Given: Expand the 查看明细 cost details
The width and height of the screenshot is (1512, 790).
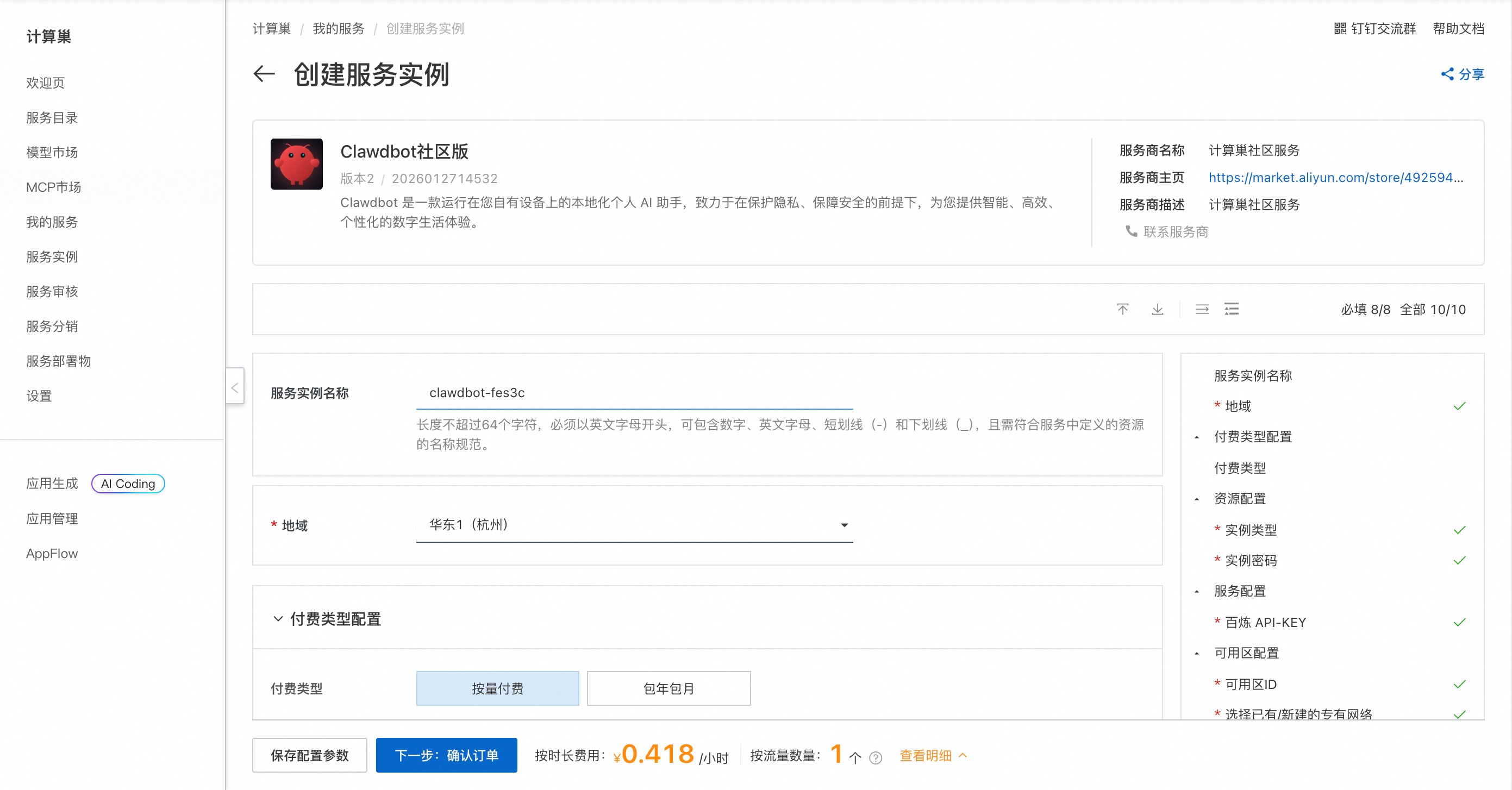Looking at the screenshot, I should pyautogui.click(x=925, y=756).
